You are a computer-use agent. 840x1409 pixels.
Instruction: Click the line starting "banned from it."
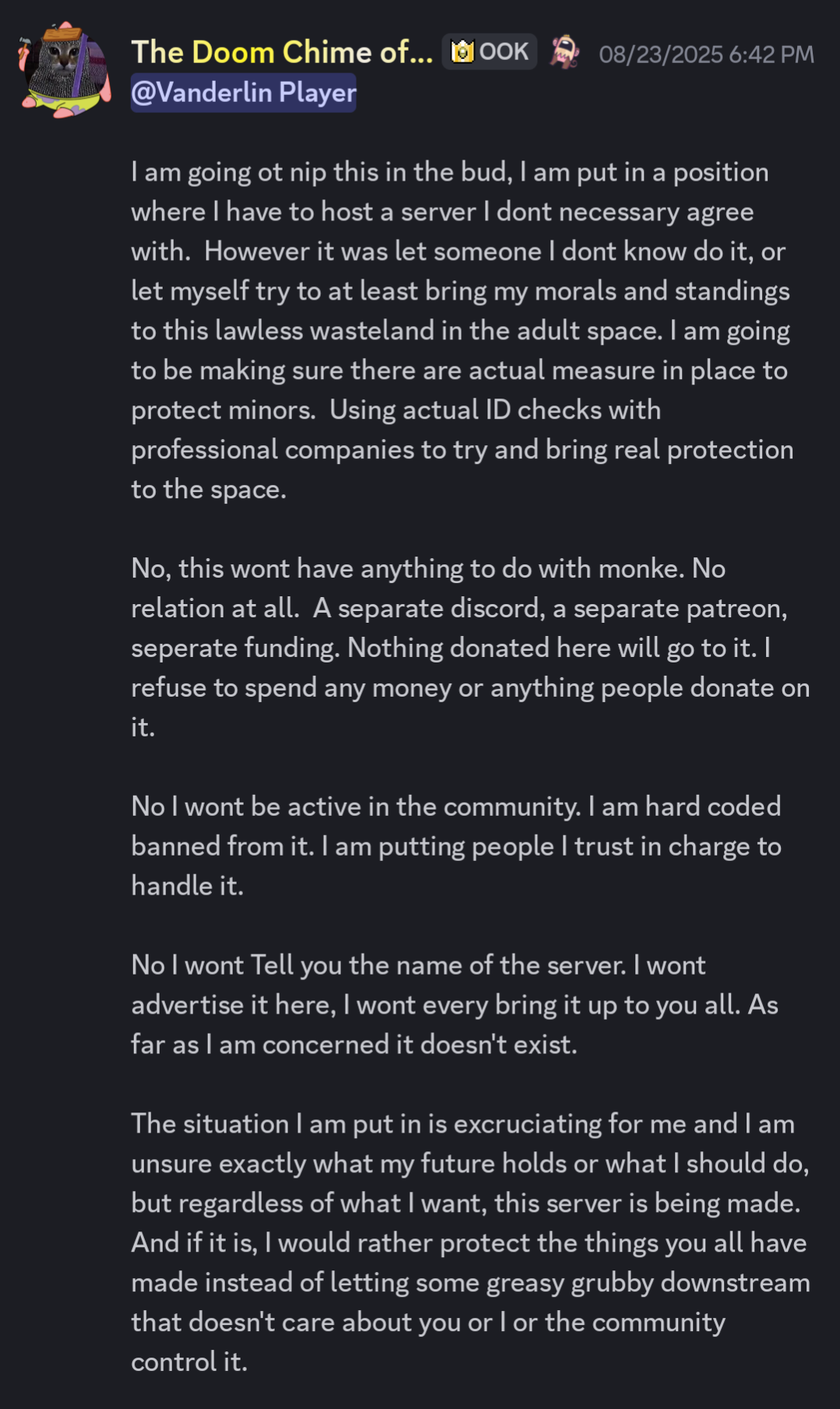(x=455, y=846)
